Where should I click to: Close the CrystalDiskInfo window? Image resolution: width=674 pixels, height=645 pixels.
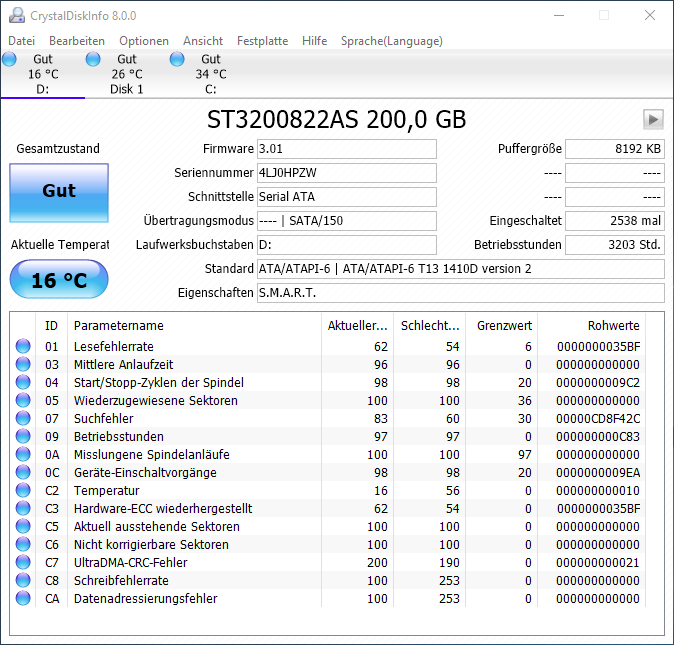pyautogui.click(x=650, y=15)
